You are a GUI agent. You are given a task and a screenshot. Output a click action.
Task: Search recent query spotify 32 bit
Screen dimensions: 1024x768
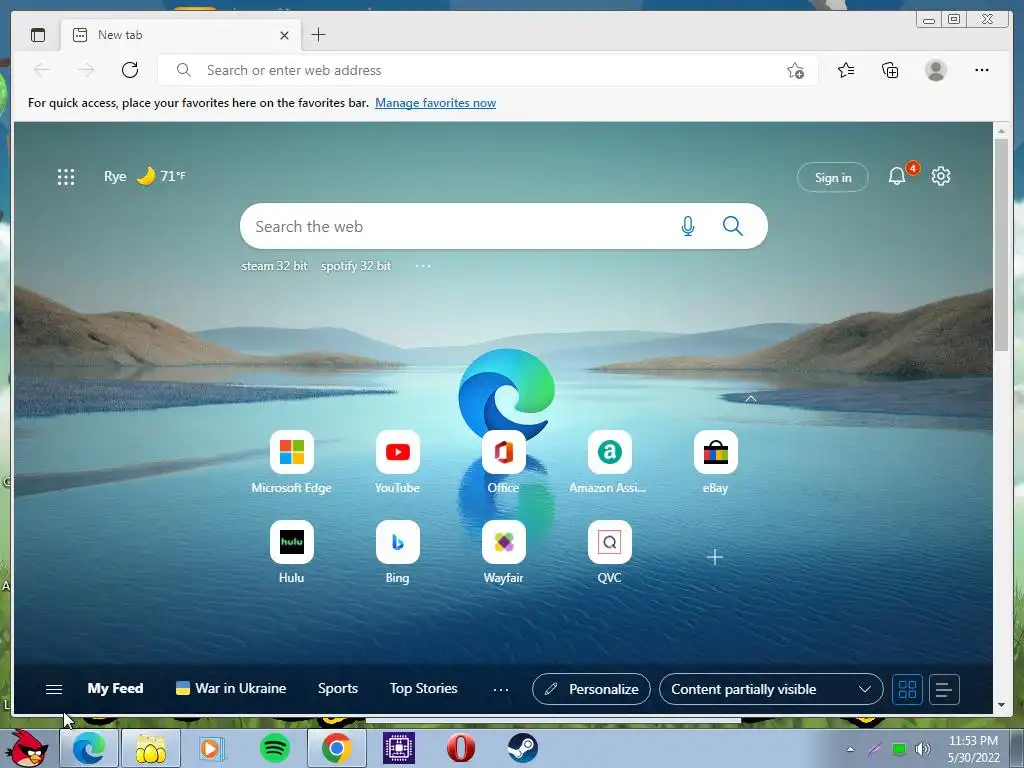(356, 266)
